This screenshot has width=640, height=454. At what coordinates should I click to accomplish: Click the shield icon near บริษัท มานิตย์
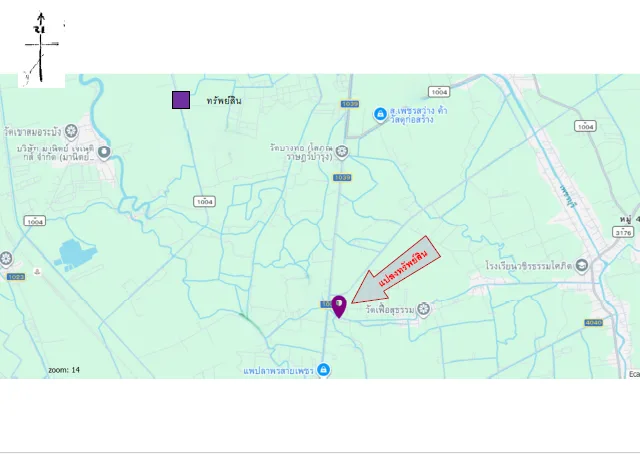104,153
